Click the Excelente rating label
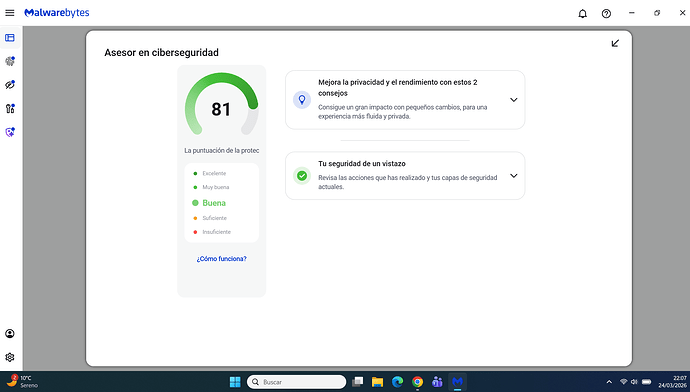The width and height of the screenshot is (690, 392). pyautogui.click(x=214, y=173)
